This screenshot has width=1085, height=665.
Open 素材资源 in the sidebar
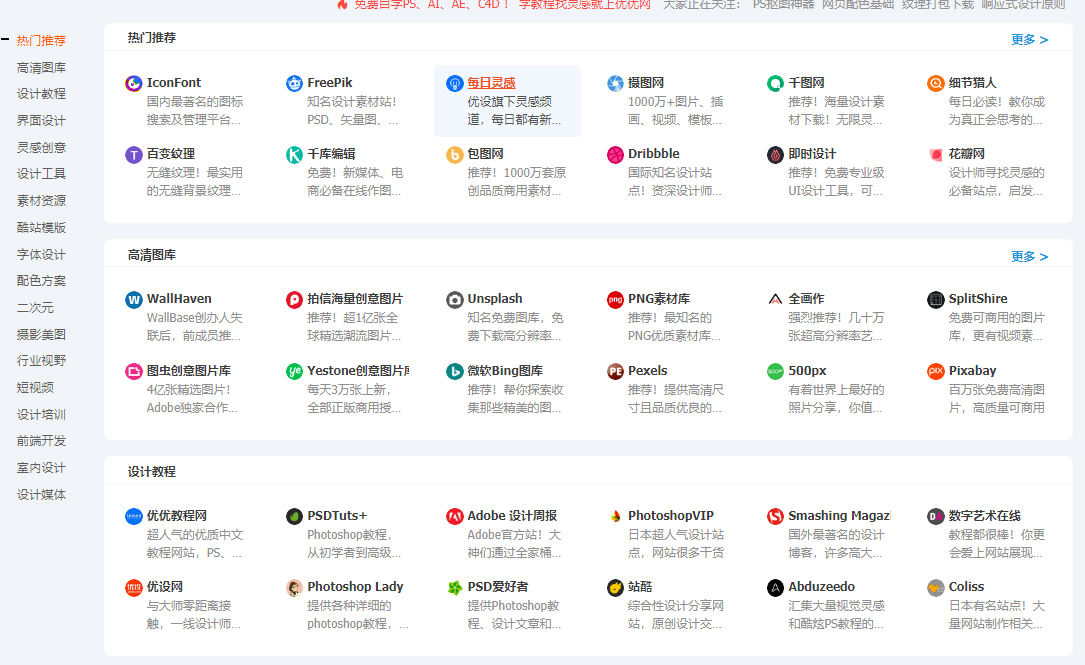(41, 201)
